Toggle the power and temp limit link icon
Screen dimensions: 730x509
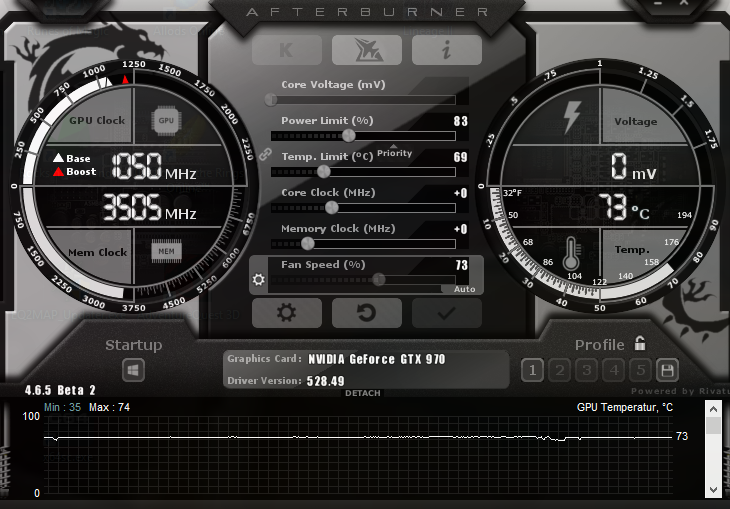click(x=265, y=154)
